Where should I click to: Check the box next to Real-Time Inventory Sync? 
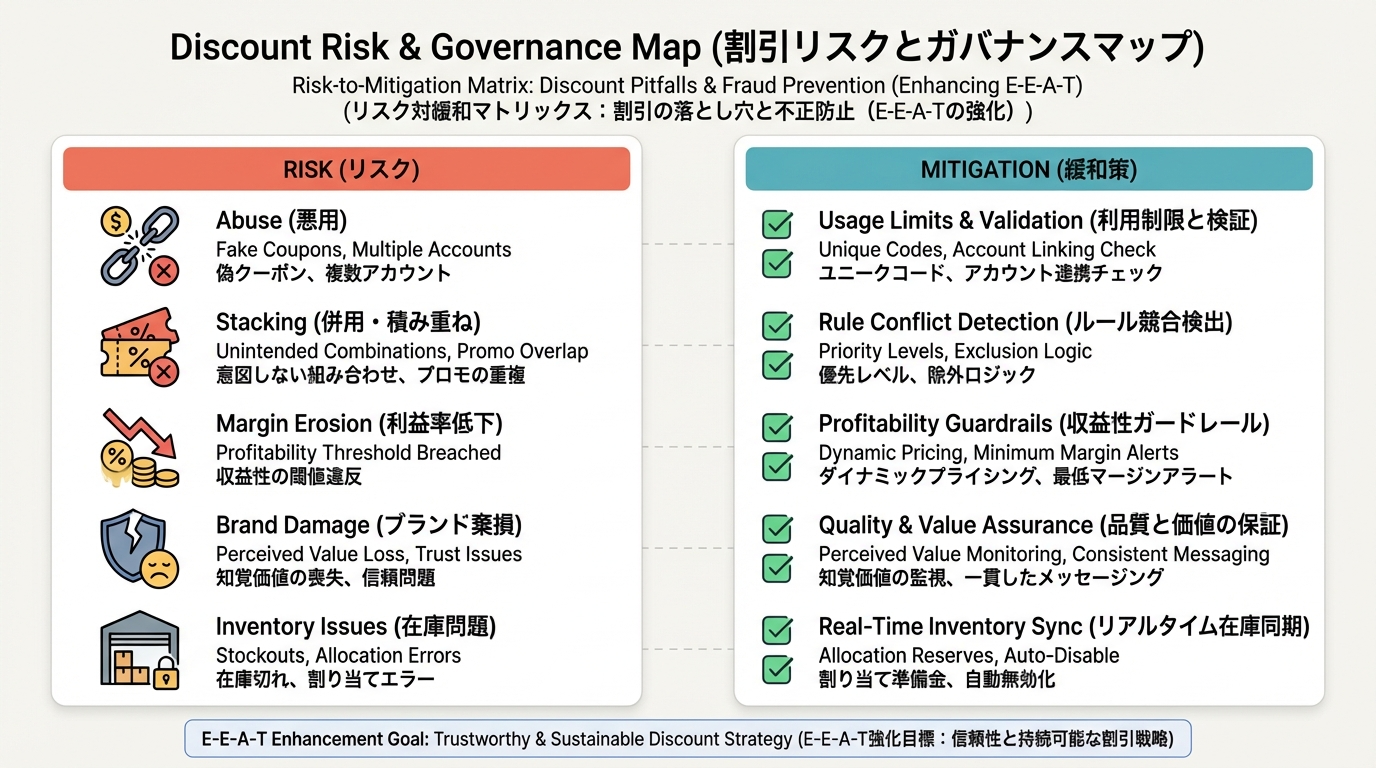(777, 629)
